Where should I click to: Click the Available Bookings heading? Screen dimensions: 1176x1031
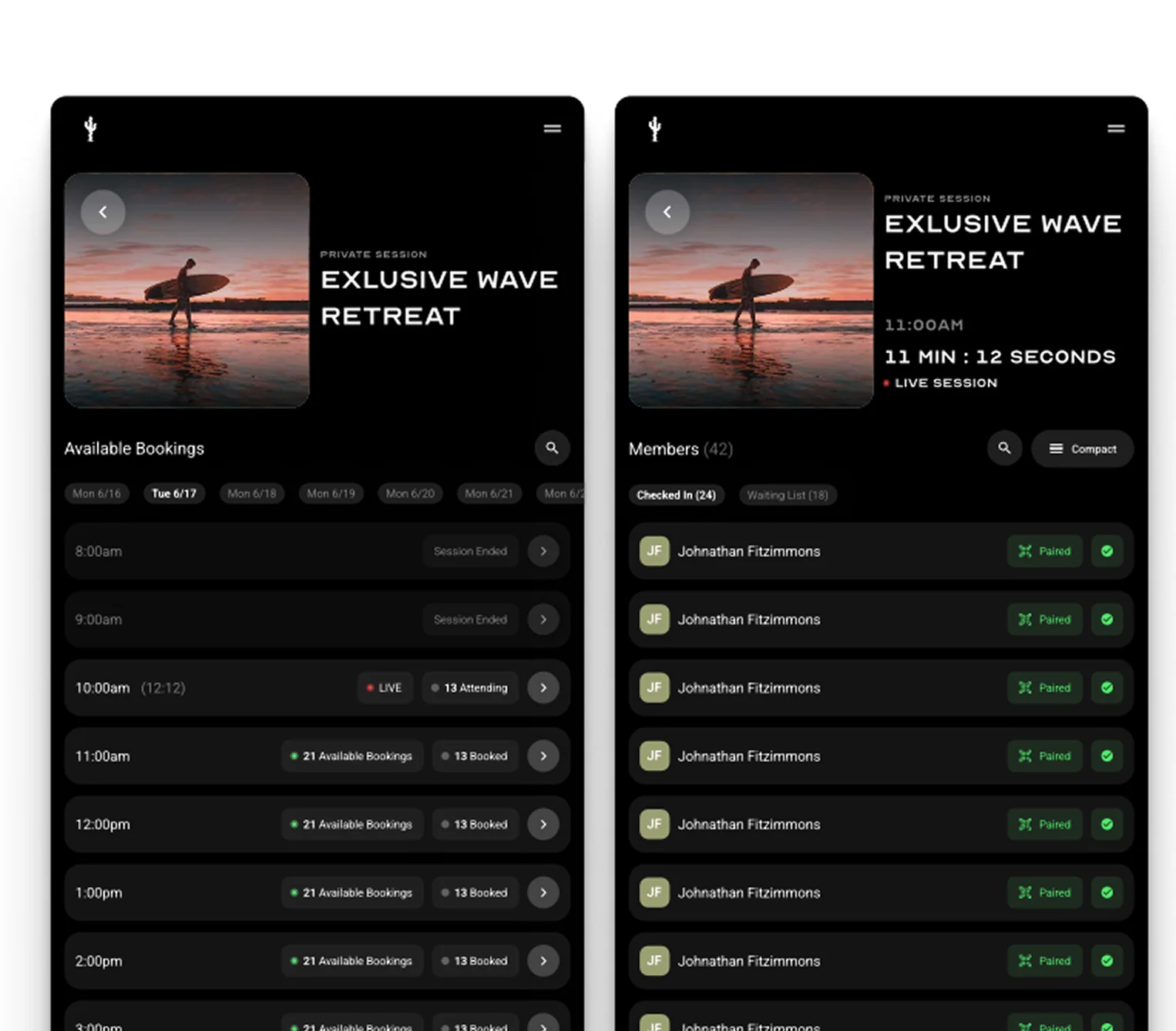coord(134,448)
